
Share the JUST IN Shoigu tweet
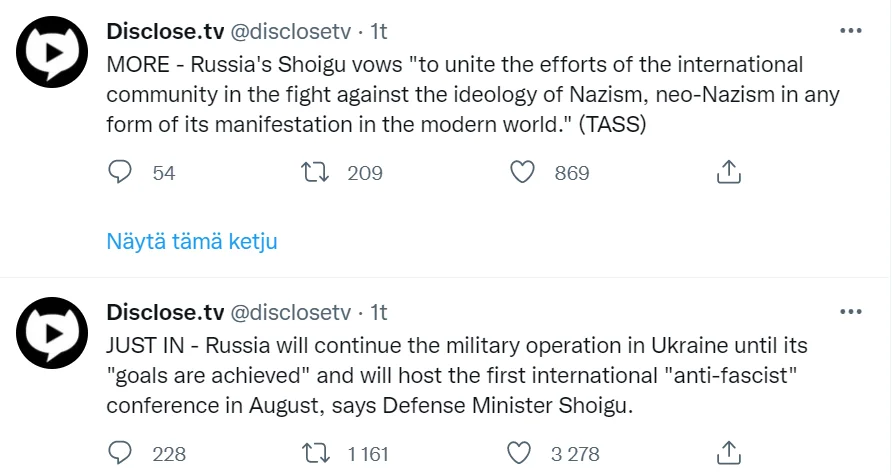pos(729,454)
